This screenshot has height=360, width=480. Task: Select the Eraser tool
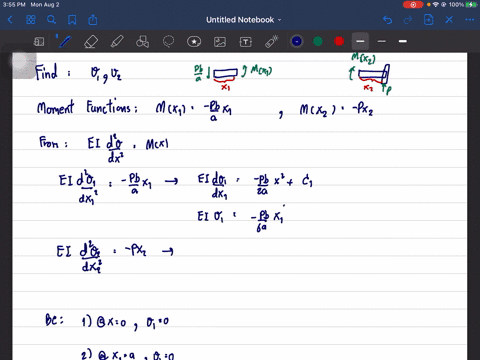click(x=91, y=42)
